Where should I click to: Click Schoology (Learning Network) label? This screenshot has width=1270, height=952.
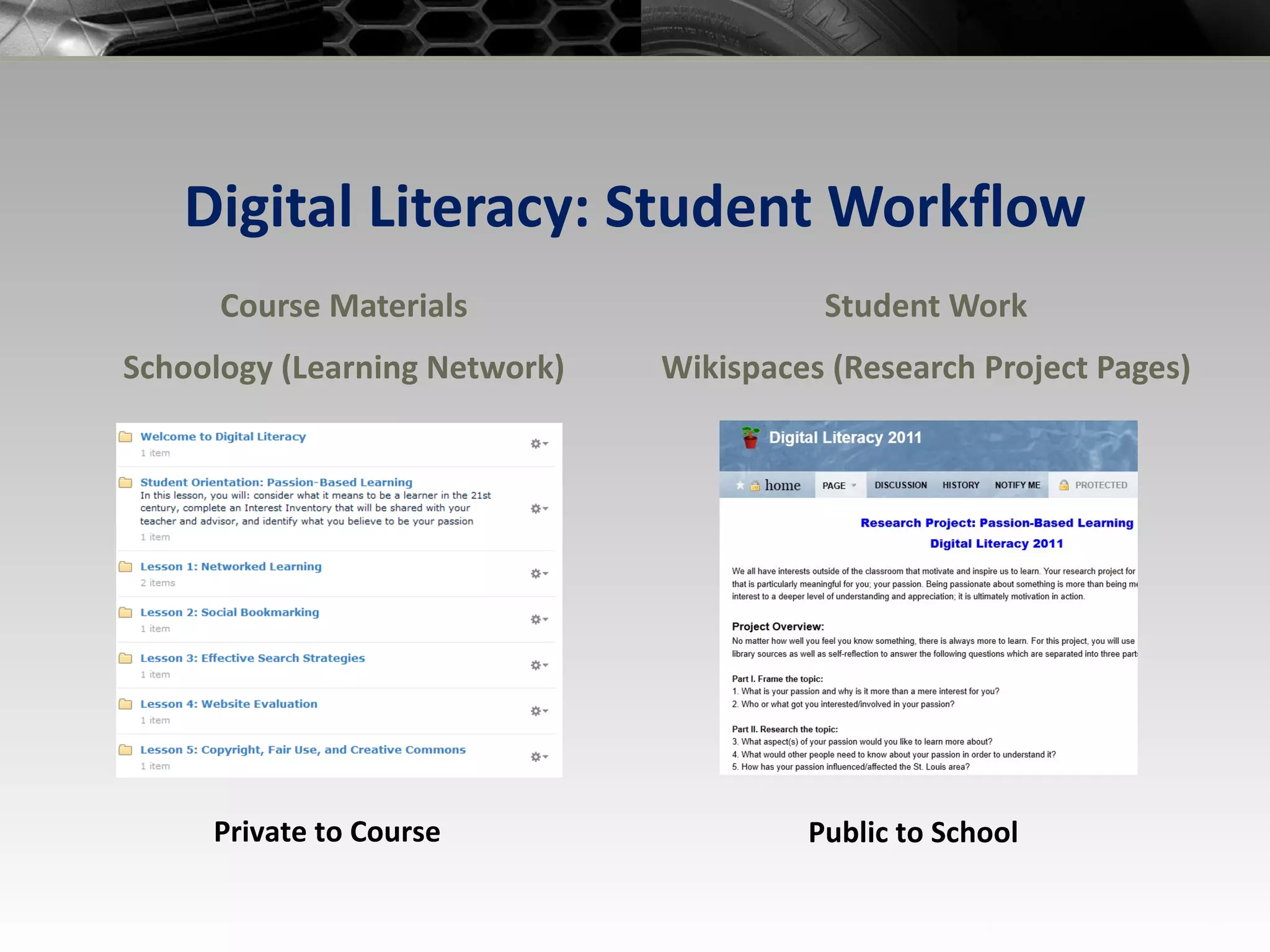[x=344, y=368]
